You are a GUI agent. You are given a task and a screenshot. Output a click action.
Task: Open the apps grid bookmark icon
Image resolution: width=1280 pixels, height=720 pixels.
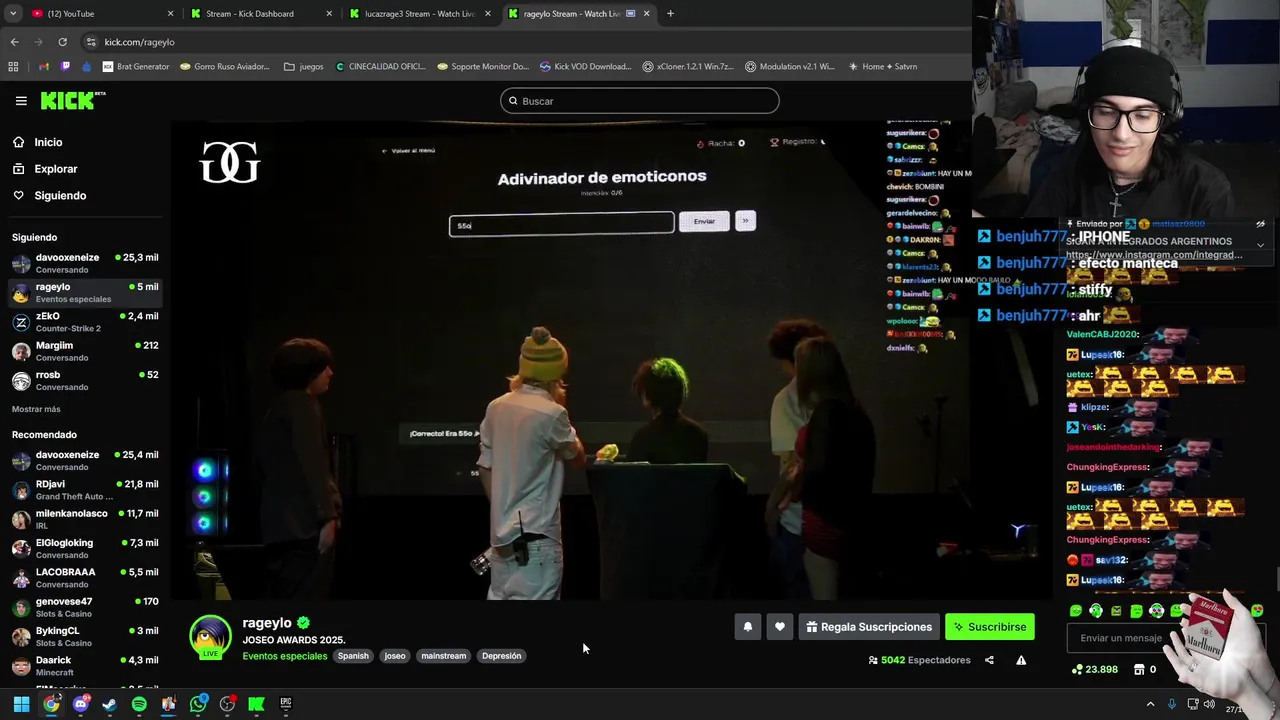[13, 67]
